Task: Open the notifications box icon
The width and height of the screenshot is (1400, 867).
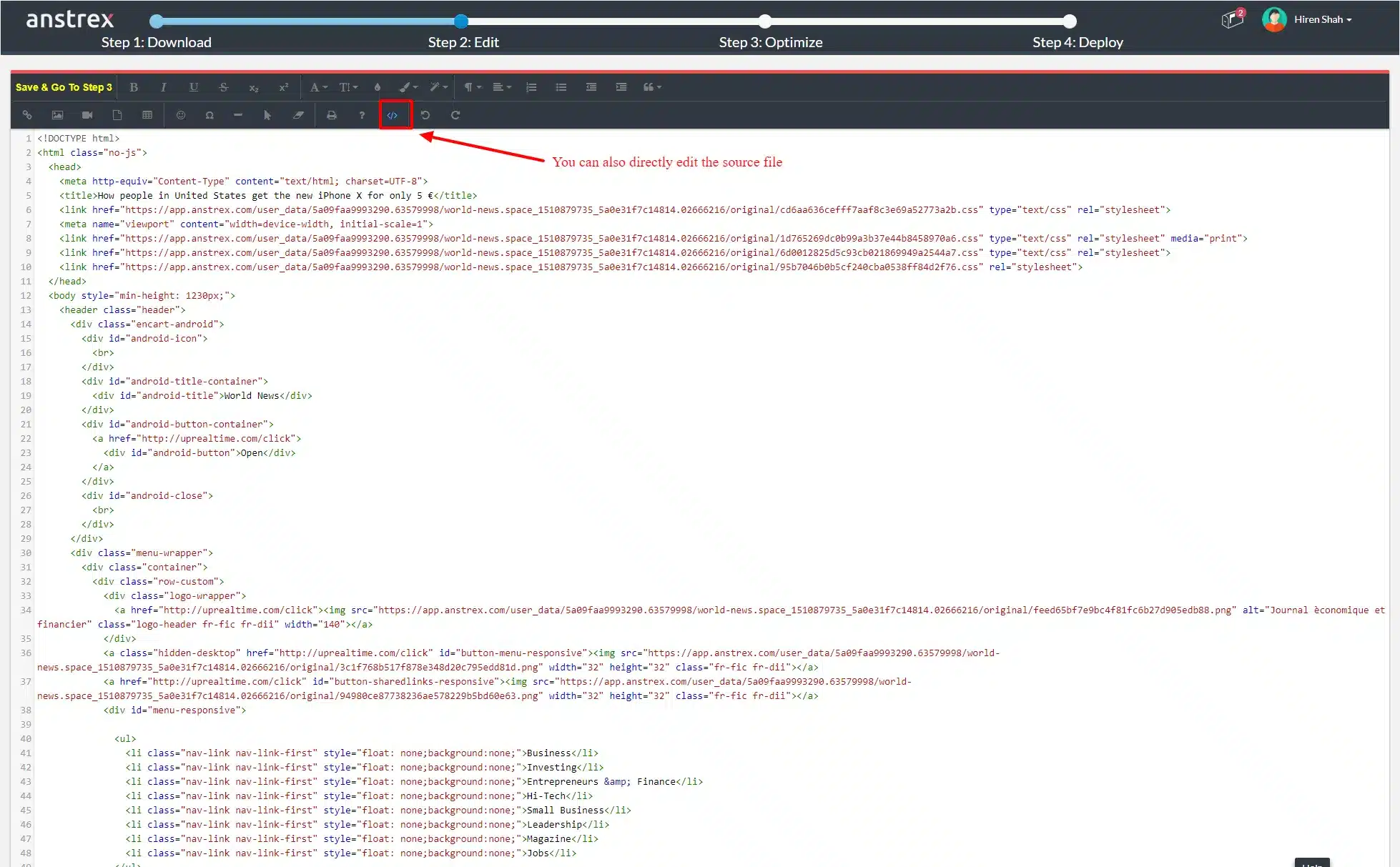Action: (1233, 19)
